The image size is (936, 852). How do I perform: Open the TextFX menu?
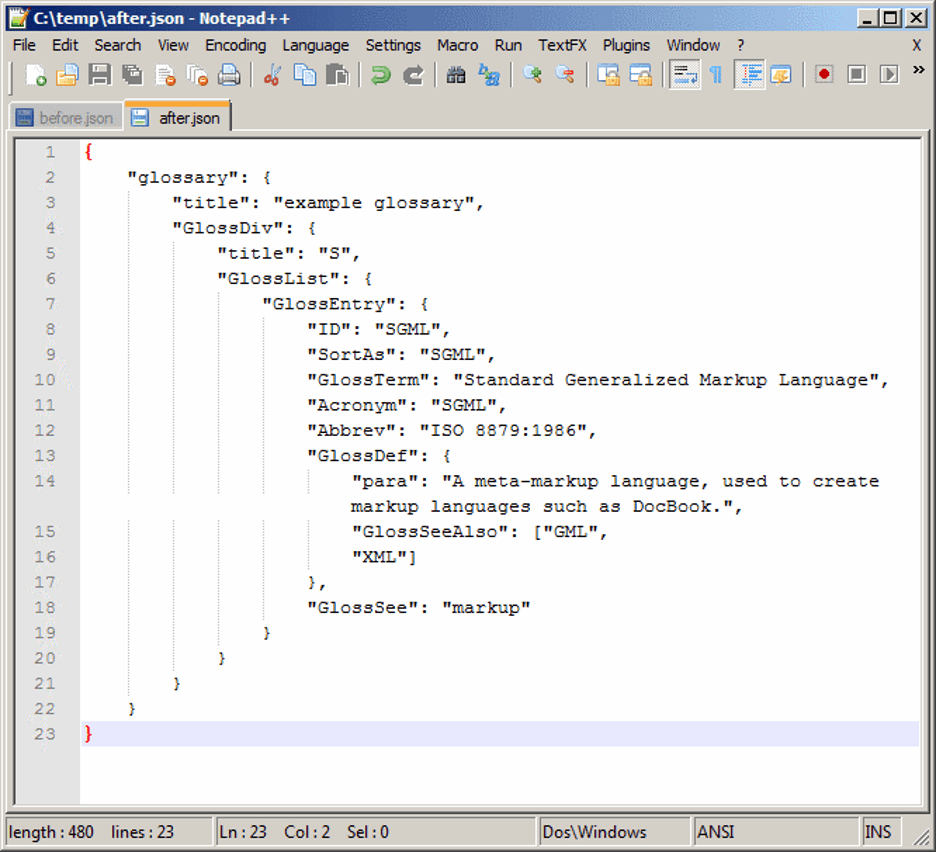[x=562, y=45]
